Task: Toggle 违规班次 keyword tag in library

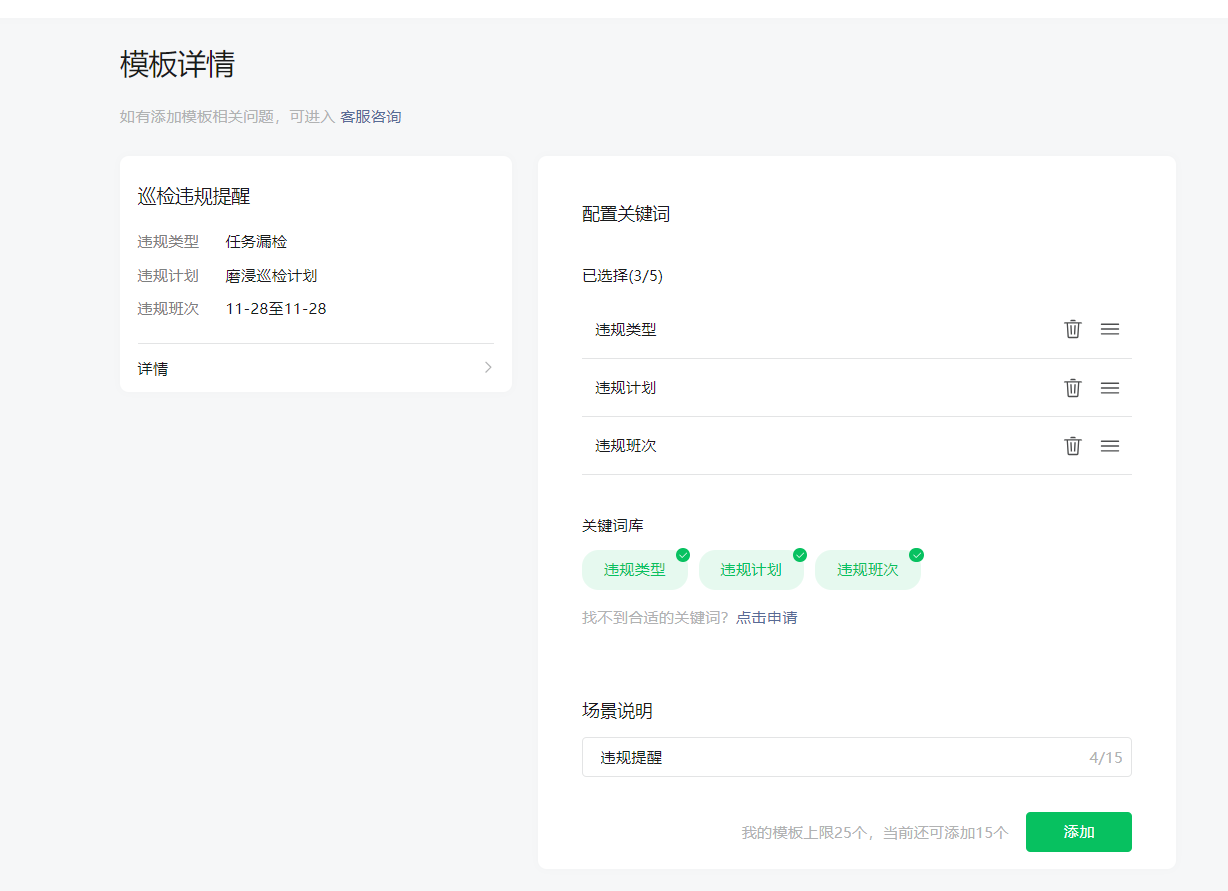Action: click(x=867, y=570)
